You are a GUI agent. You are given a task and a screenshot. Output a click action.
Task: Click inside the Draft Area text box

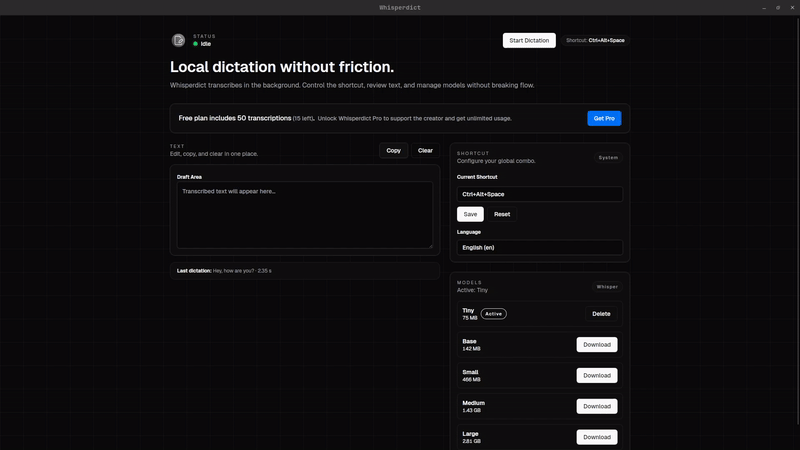coord(305,215)
